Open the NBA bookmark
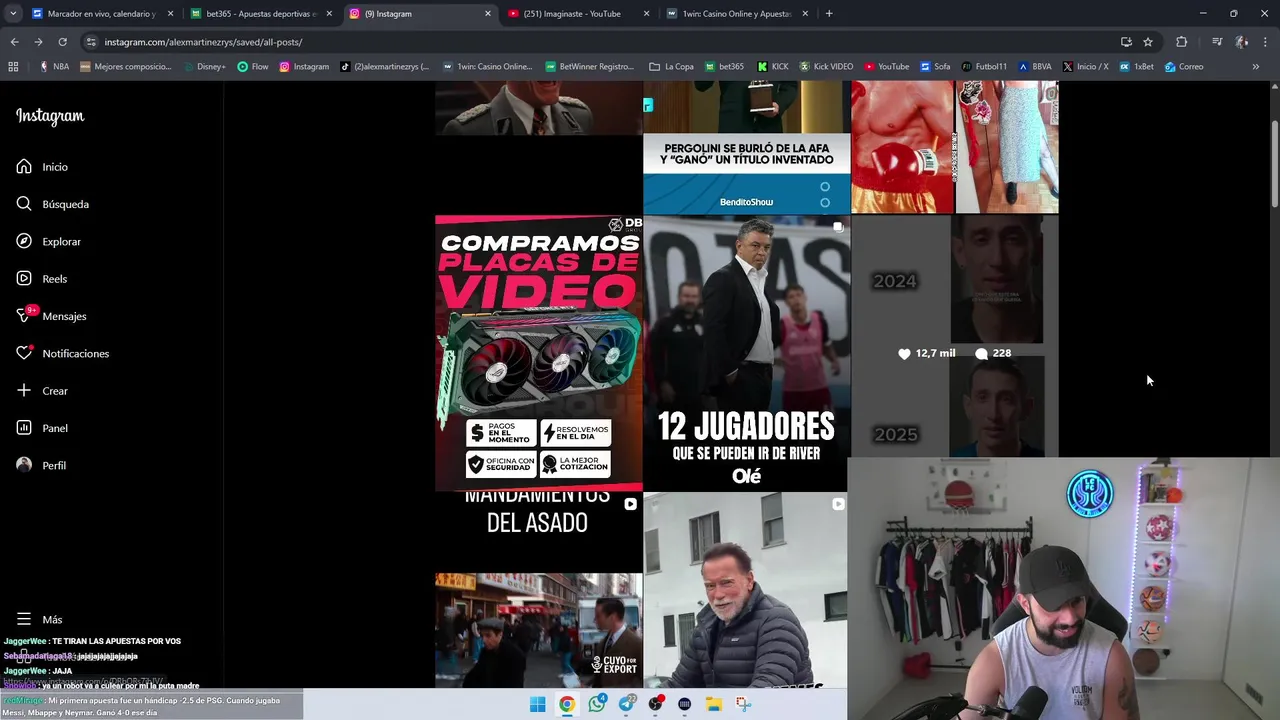The image size is (1280, 720). (x=54, y=67)
